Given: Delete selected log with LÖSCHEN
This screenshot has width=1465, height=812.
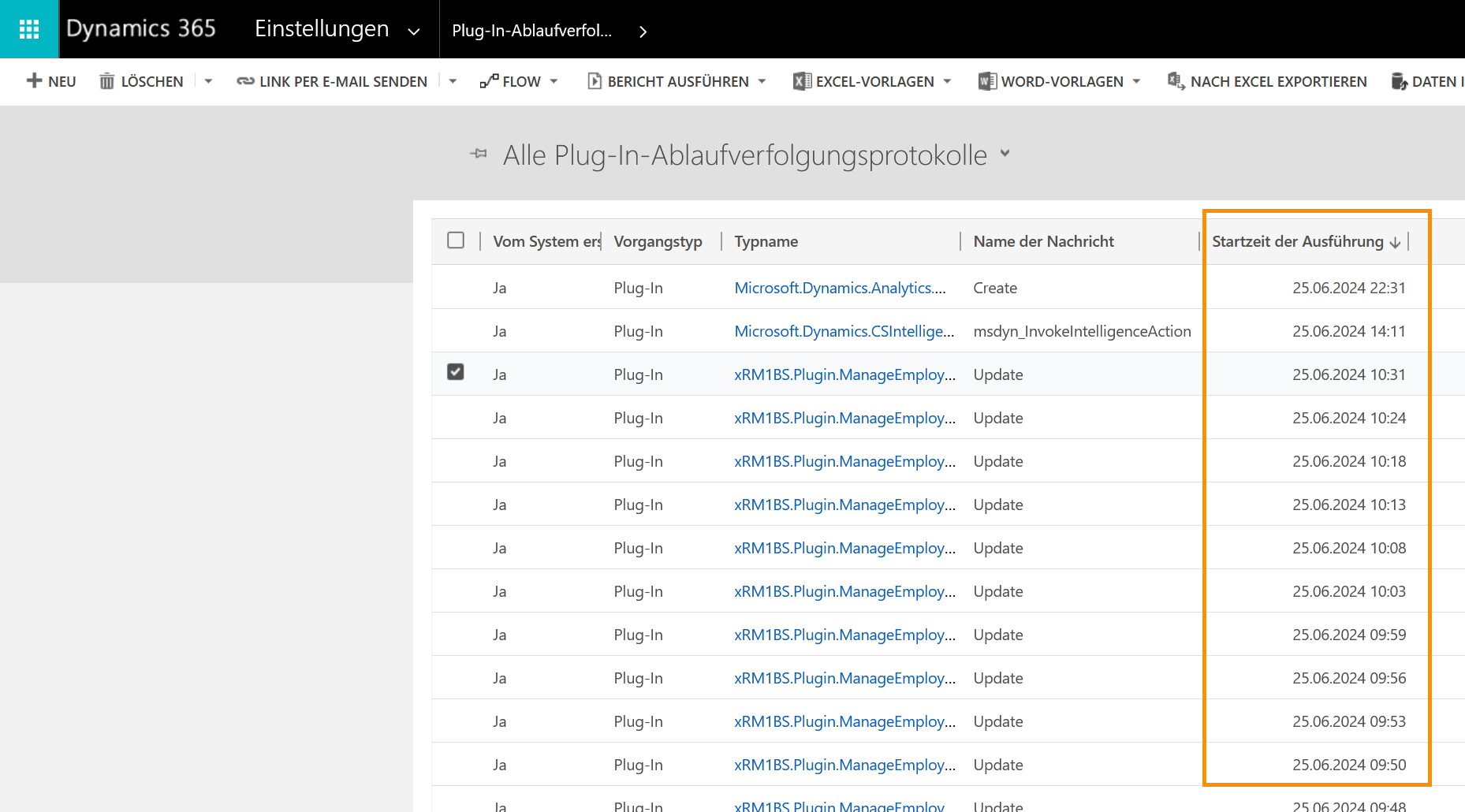Looking at the screenshot, I should 141,81.
